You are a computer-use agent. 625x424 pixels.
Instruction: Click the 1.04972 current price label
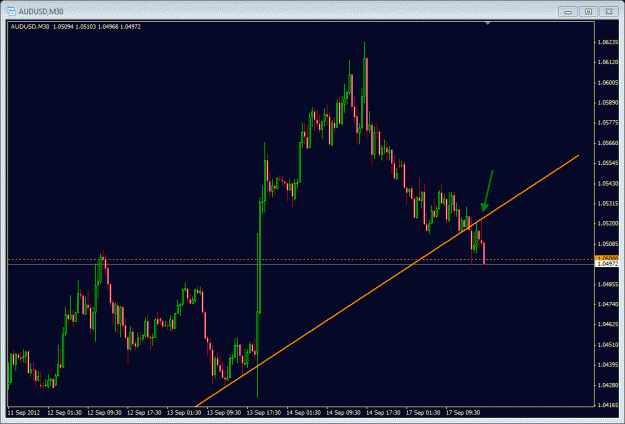click(x=607, y=264)
